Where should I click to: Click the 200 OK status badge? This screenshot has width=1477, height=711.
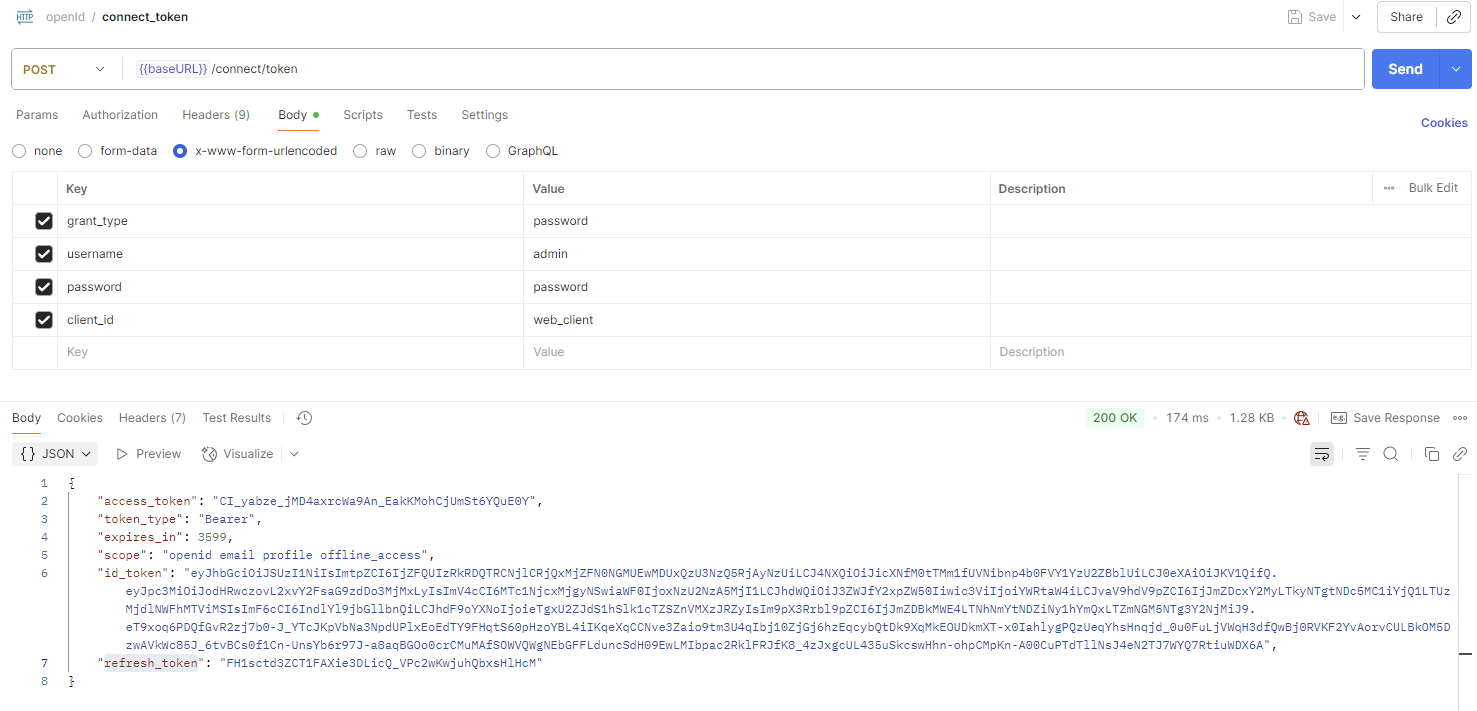point(1115,418)
